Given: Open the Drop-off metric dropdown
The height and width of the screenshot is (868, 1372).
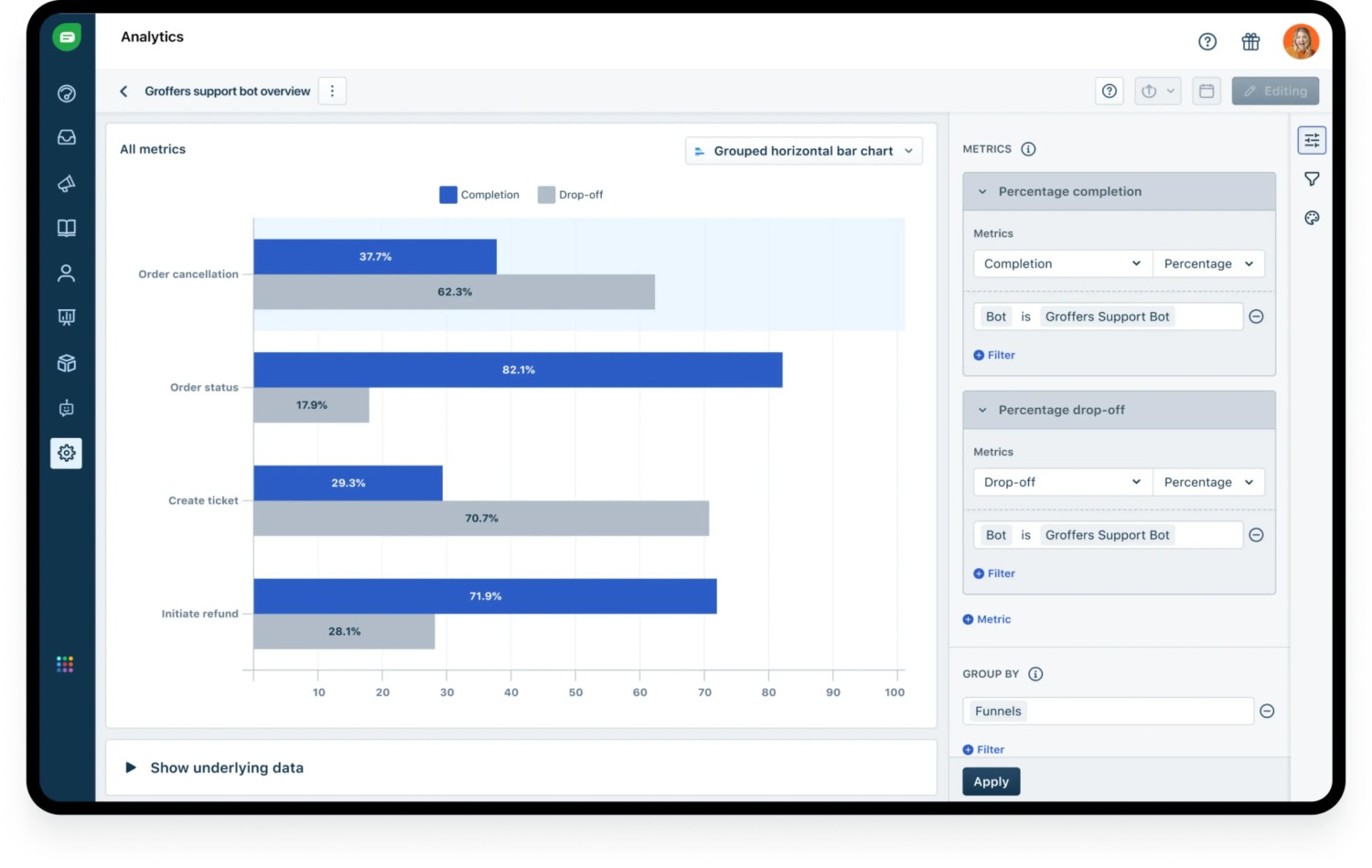Looking at the screenshot, I should 1061,482.
